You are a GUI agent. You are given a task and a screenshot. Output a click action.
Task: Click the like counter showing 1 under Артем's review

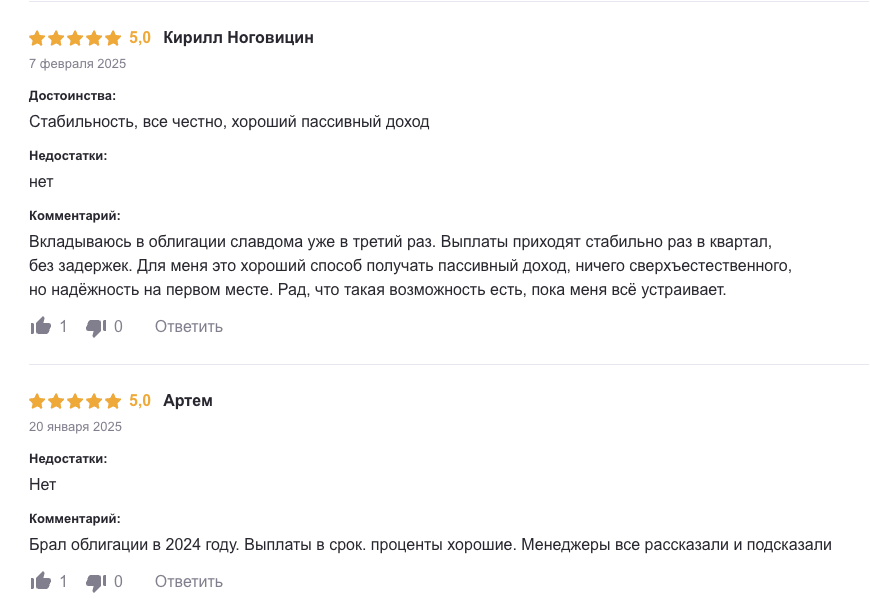61,581
